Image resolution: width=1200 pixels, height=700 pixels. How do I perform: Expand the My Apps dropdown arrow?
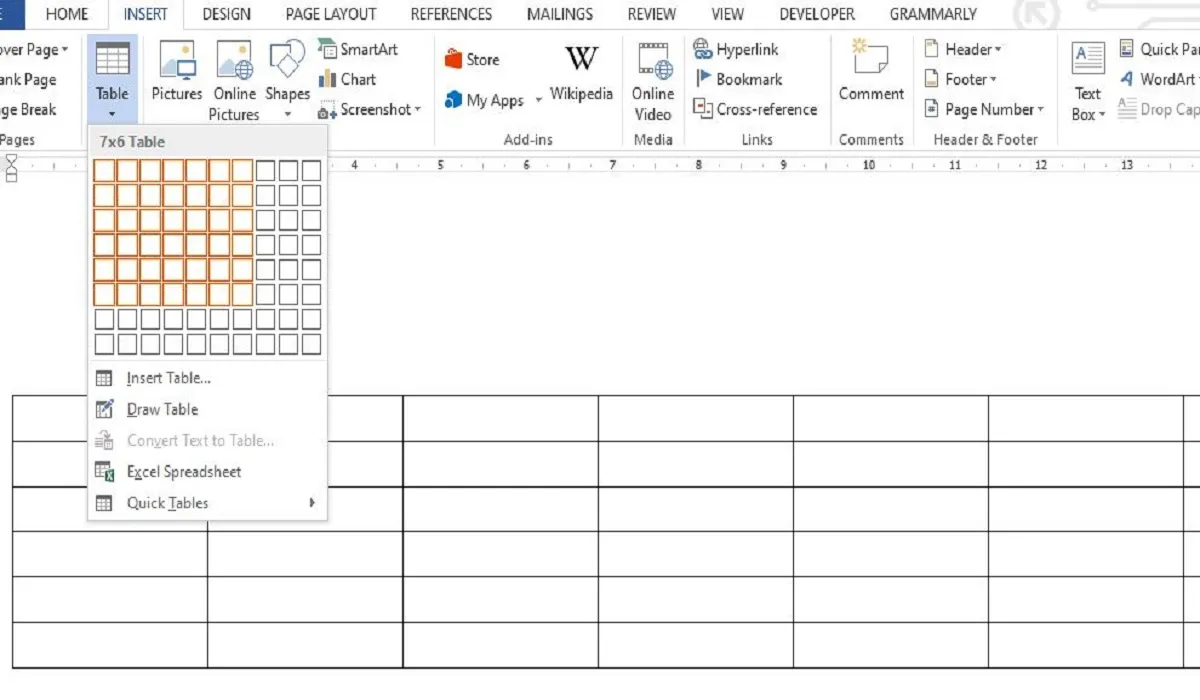tap(539, 100)
